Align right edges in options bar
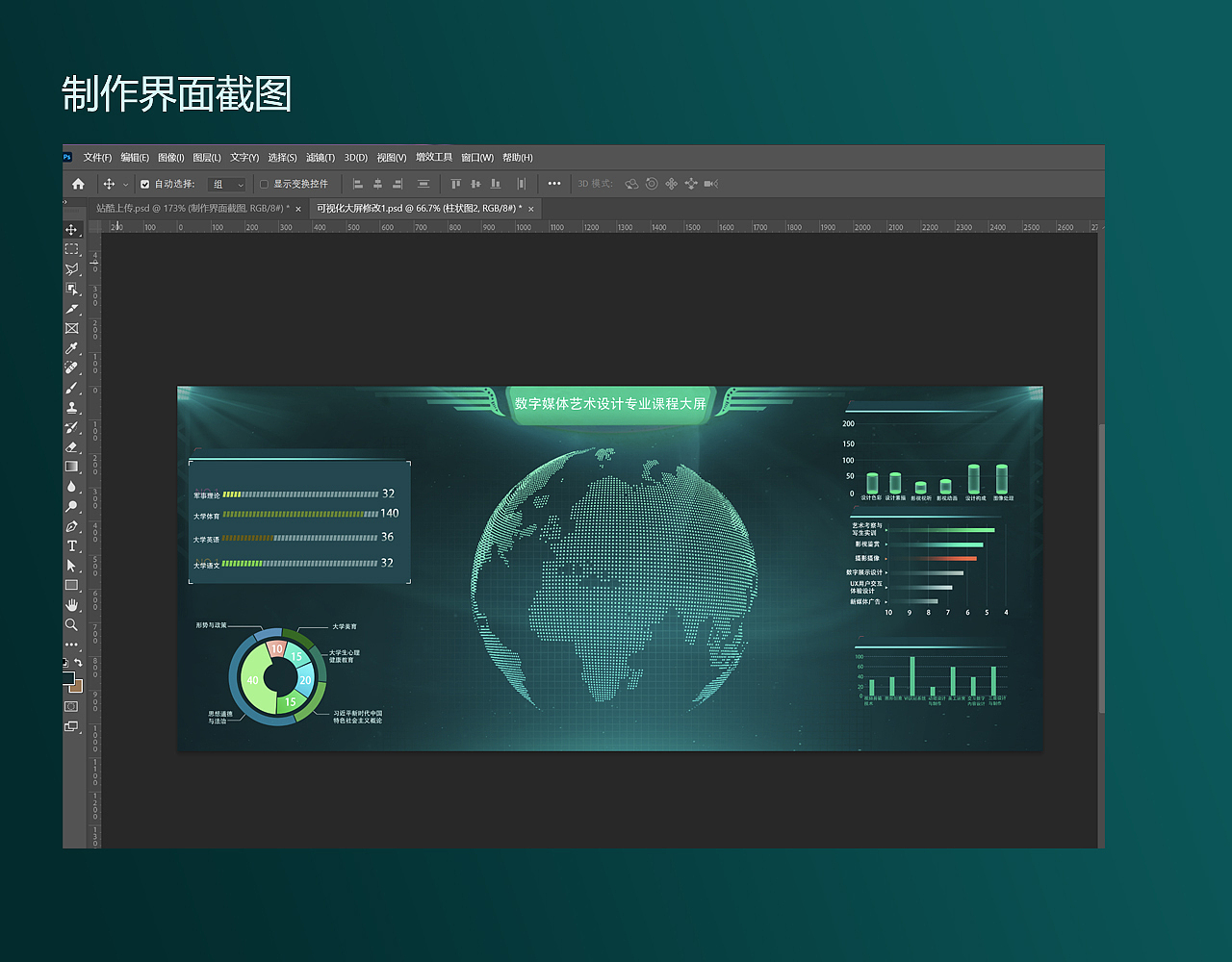 398,184
